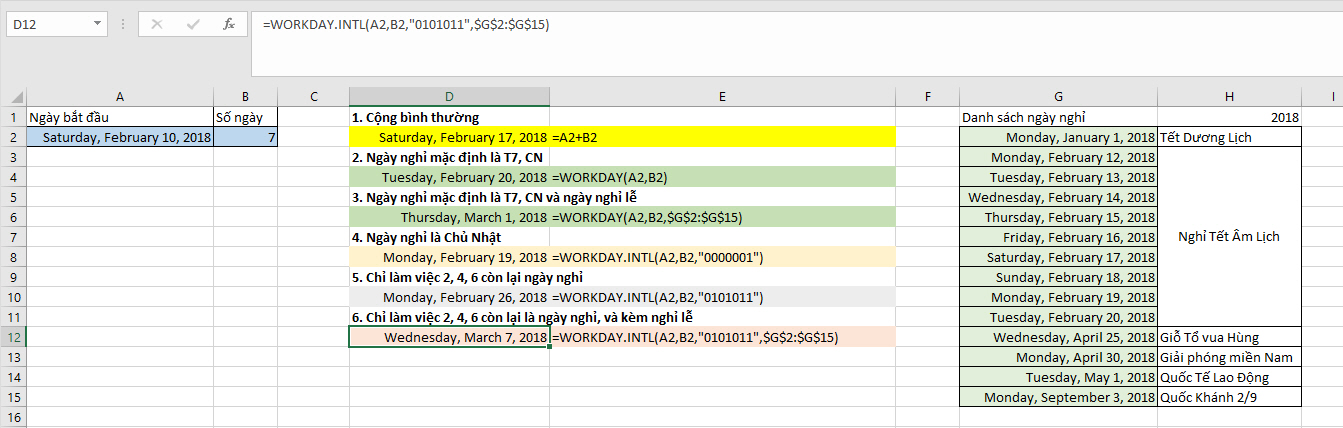Select the Quốc Khánh 2/9 cell
Screen dimensions: 1343x428
(1229, 397)
